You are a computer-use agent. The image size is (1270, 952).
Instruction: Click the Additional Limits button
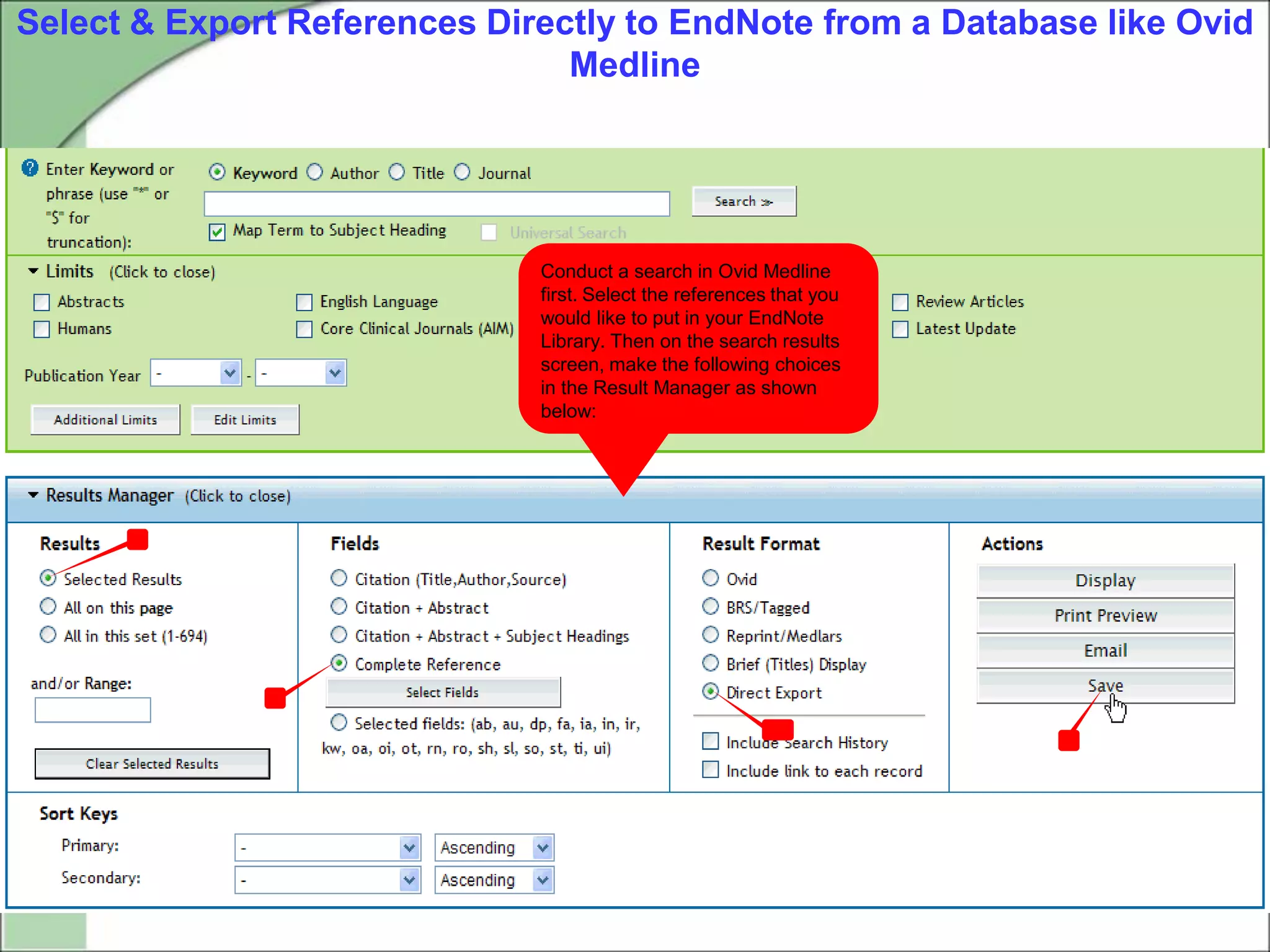(x=105, y=420)
